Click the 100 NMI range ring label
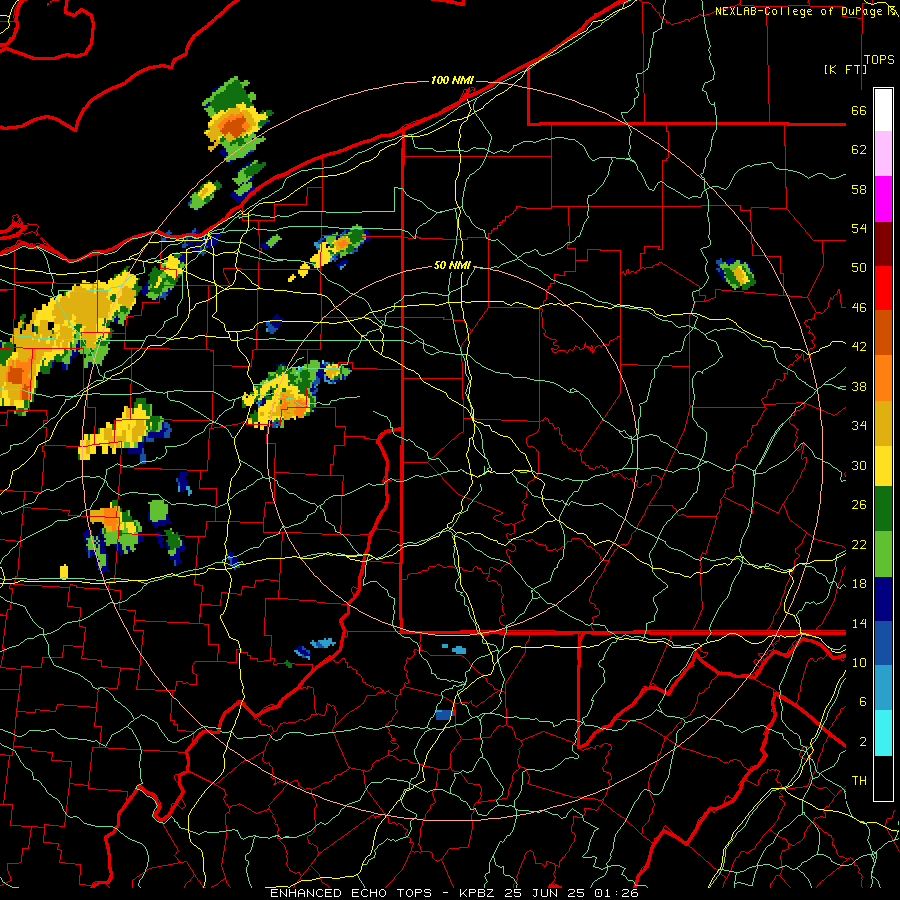This screenshot has height=900, width=900. coord(452,80)
